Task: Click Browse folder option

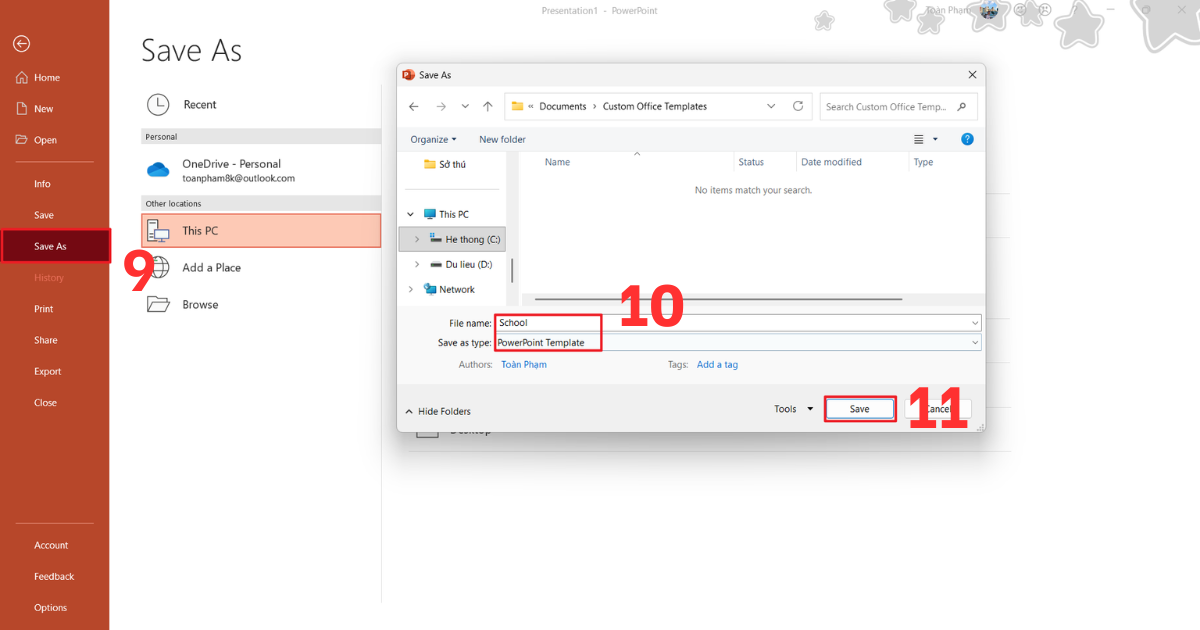Action: (261, 305)
